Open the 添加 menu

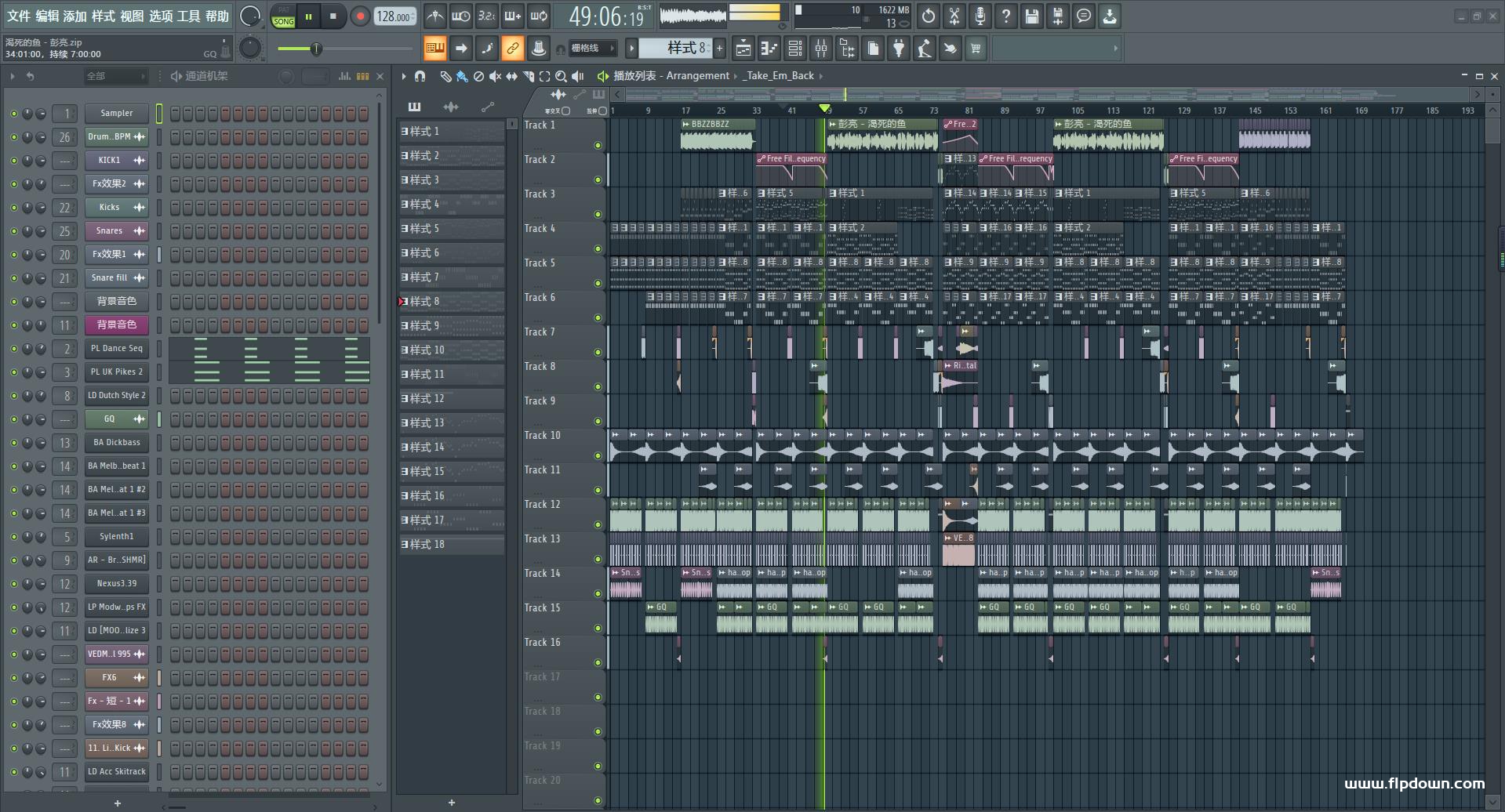click(x=75, y=16)
